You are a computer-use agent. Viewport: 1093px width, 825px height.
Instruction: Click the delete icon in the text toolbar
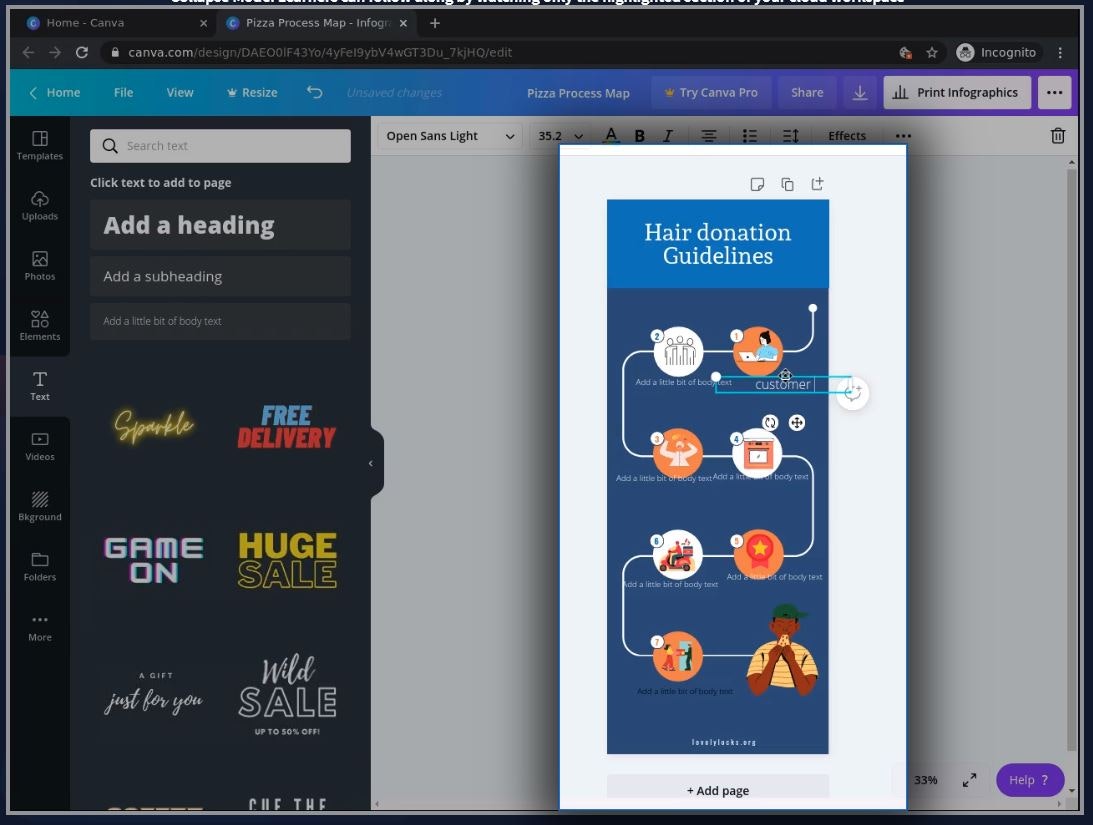coord(1057,135)
